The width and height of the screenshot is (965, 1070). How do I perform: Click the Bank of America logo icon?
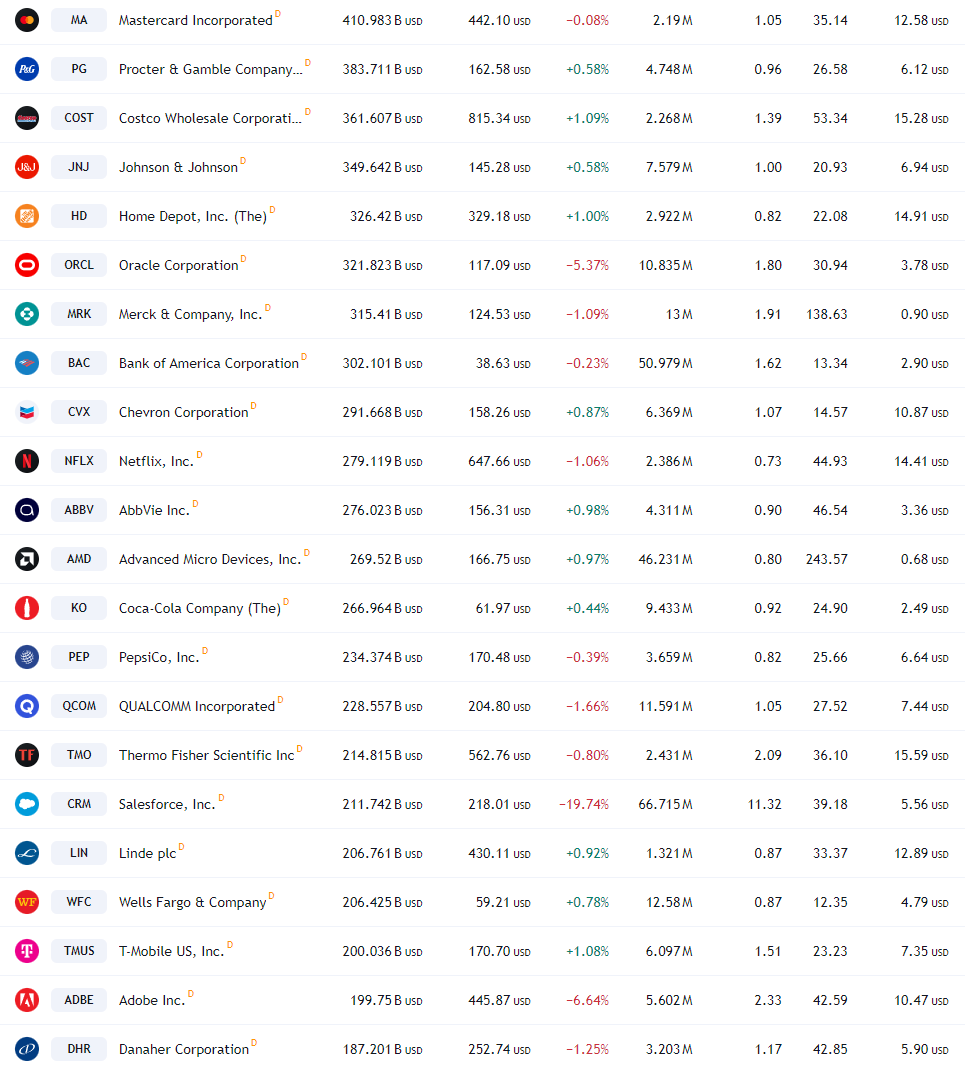pos(27,363)
